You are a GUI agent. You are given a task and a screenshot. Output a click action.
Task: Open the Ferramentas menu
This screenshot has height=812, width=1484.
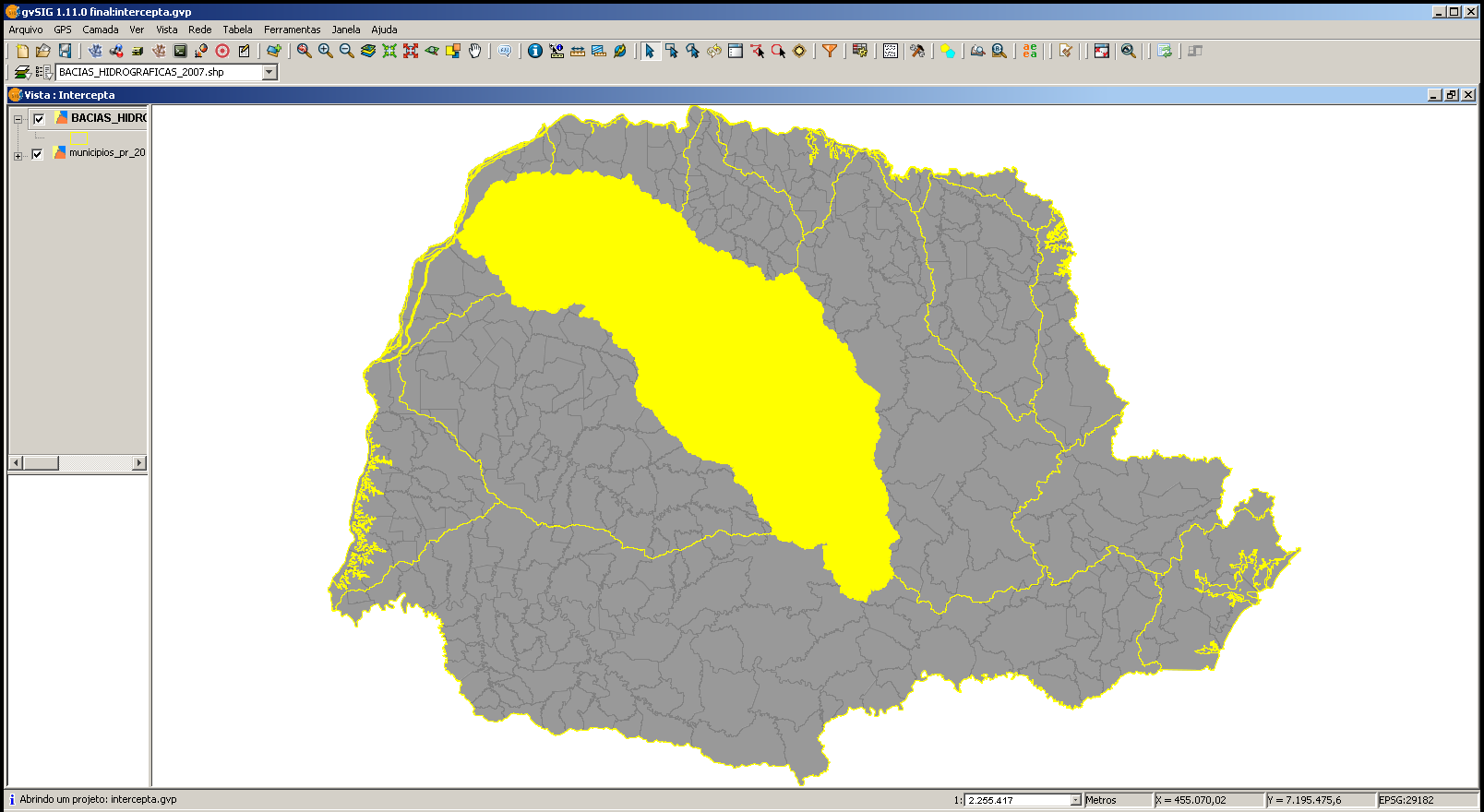(292, 30)
